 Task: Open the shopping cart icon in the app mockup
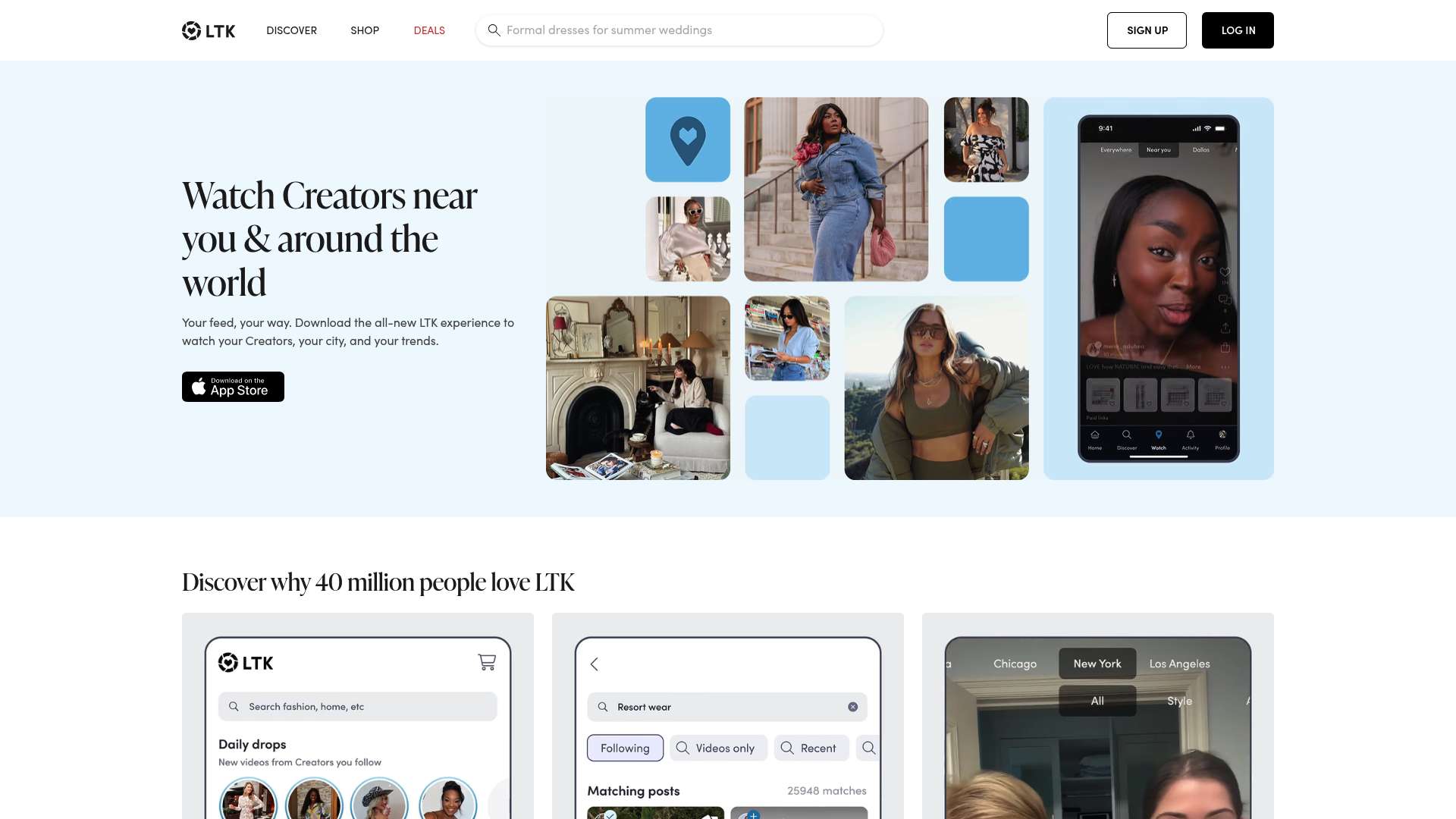tap(487, 662)
